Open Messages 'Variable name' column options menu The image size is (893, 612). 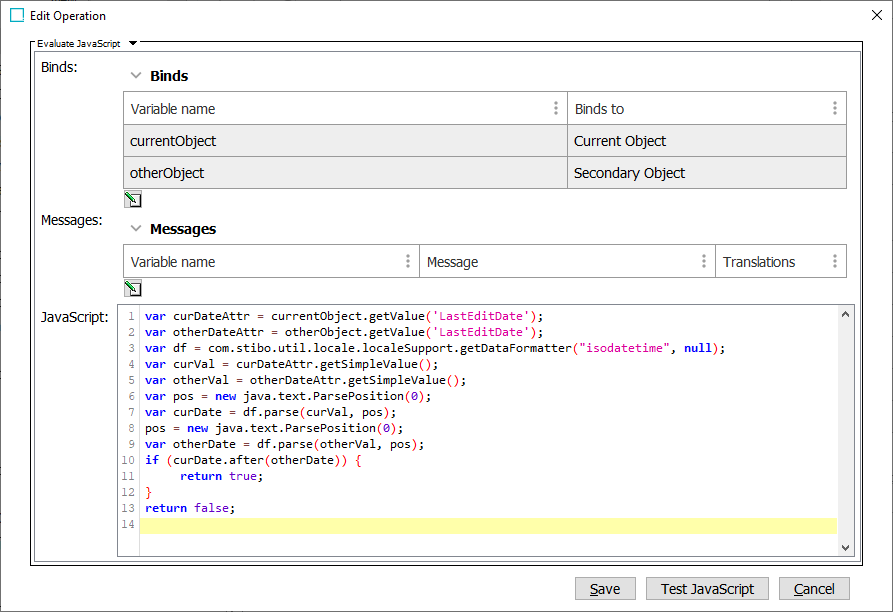point(408,262)
